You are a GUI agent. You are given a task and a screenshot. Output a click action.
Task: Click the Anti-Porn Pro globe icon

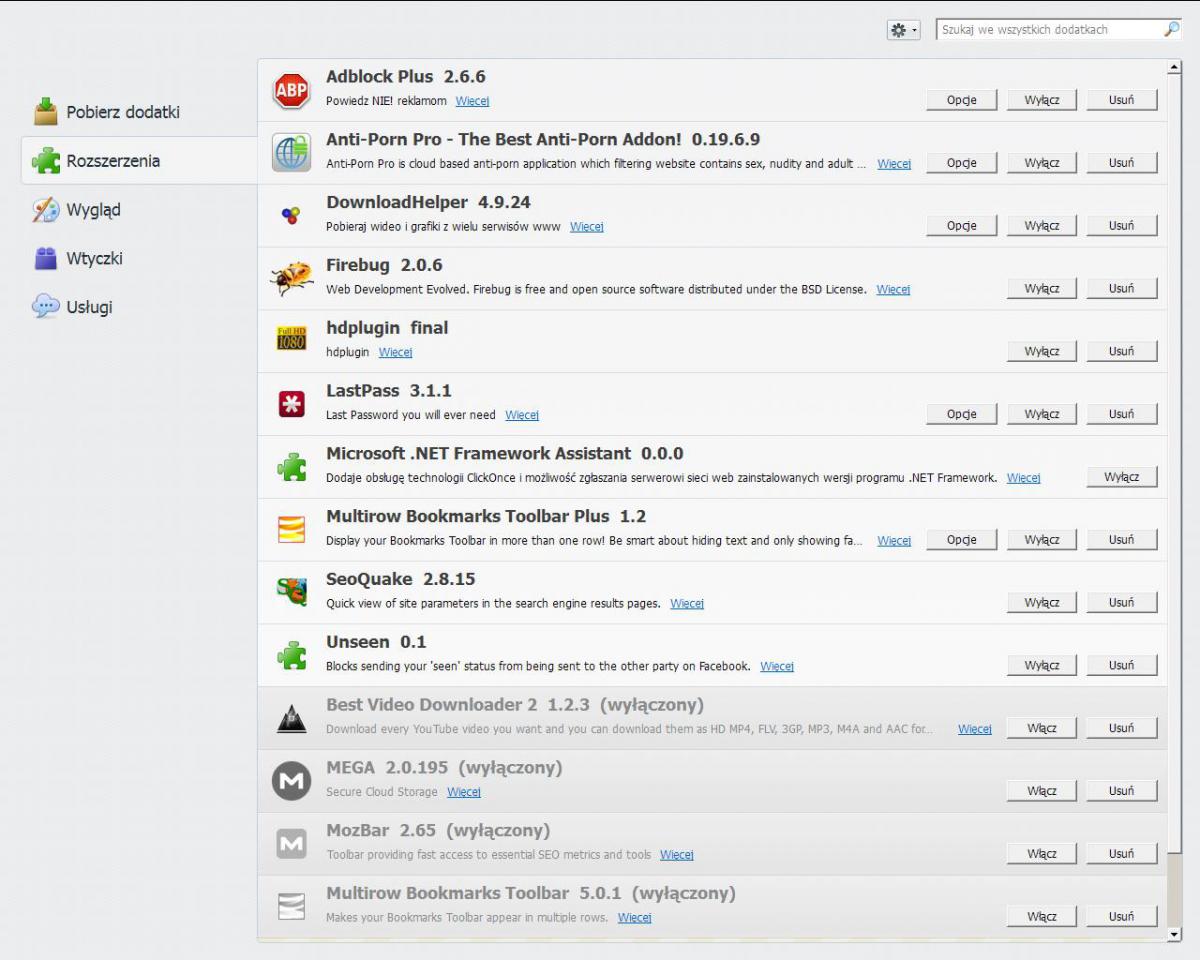(291, 154)
